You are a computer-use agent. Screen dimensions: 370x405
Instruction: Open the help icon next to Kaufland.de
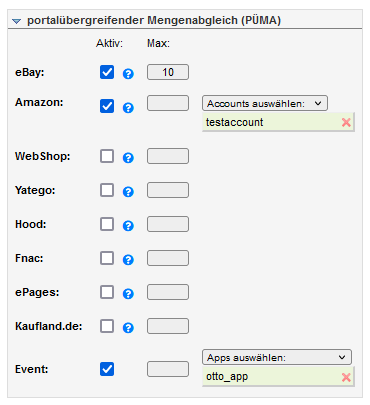coord(128,328)
